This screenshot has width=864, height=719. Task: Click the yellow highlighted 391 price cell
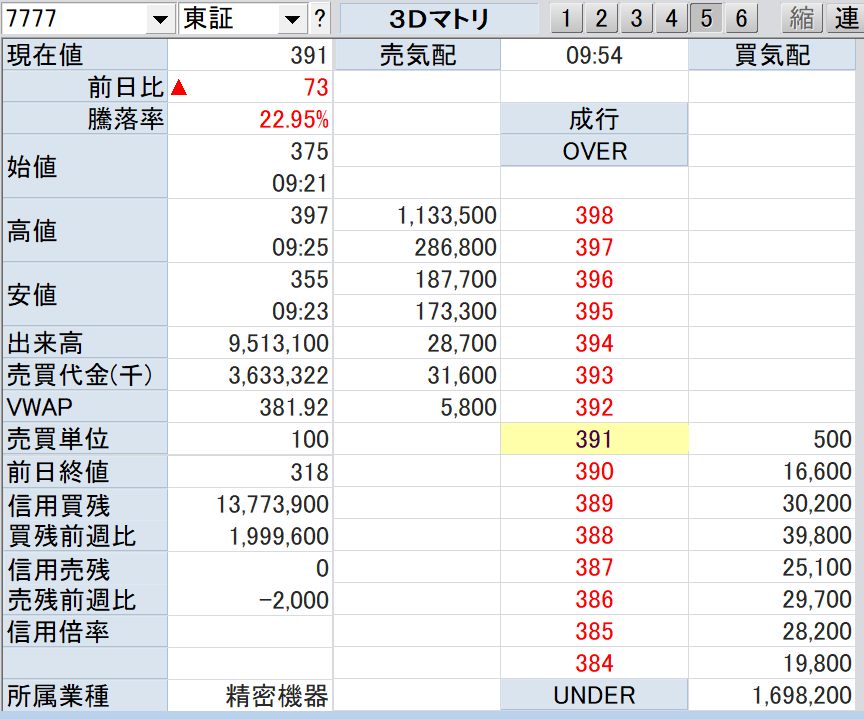coord(594,439)
